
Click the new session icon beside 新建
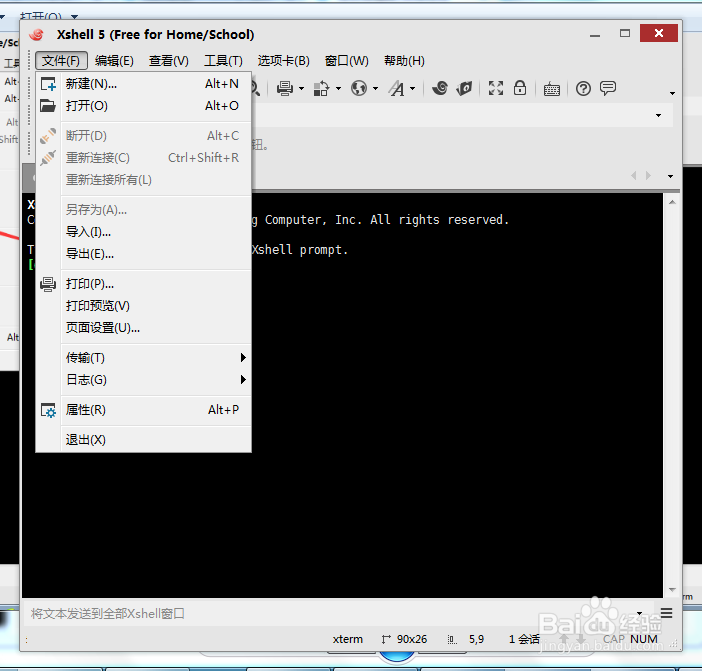48,84
